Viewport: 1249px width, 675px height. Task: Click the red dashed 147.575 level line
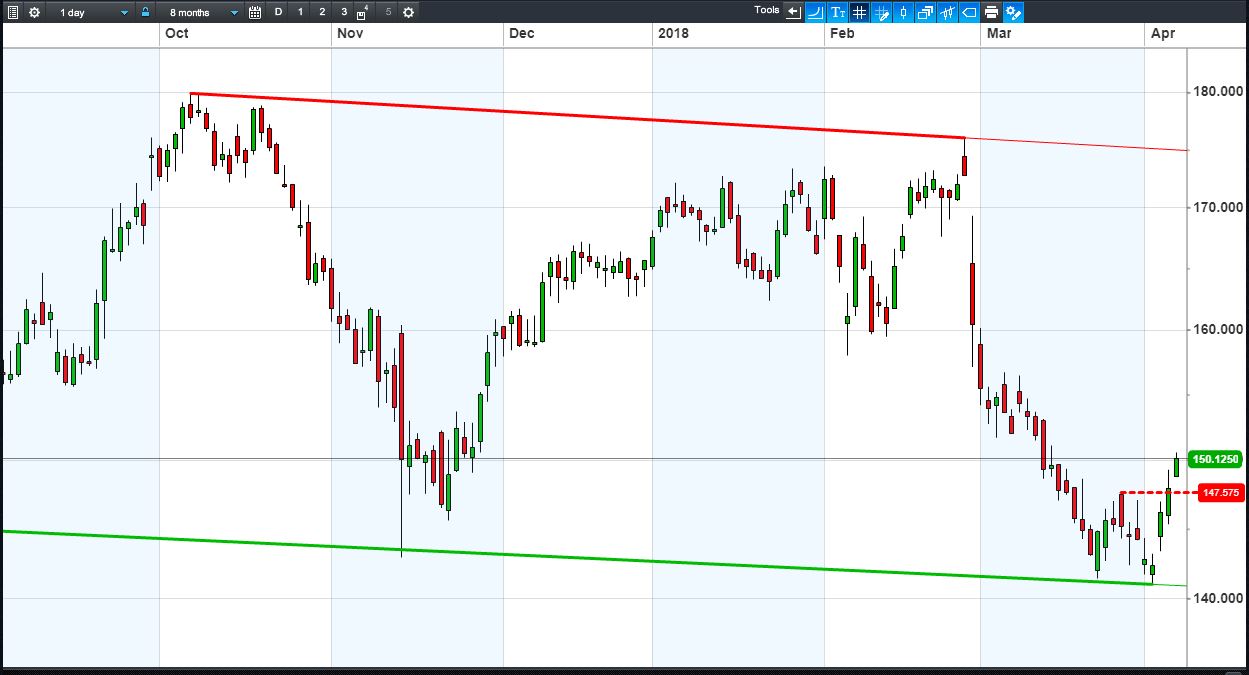click(x=1157, y=493)
